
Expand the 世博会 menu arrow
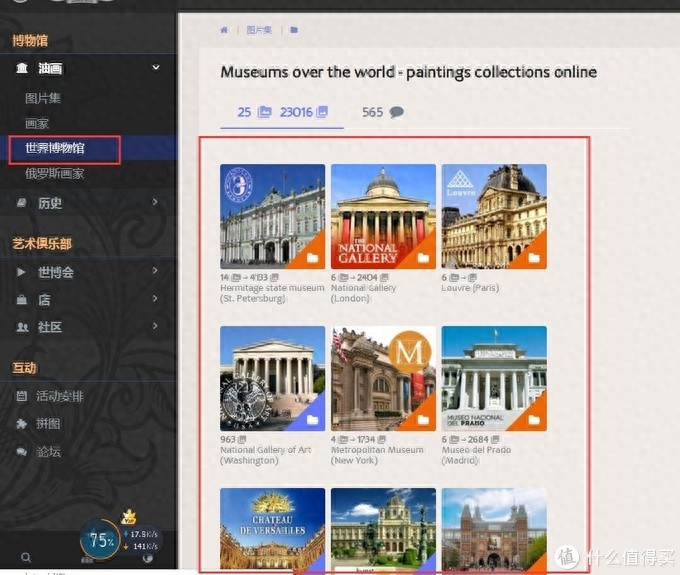click(x=155, y=271)
